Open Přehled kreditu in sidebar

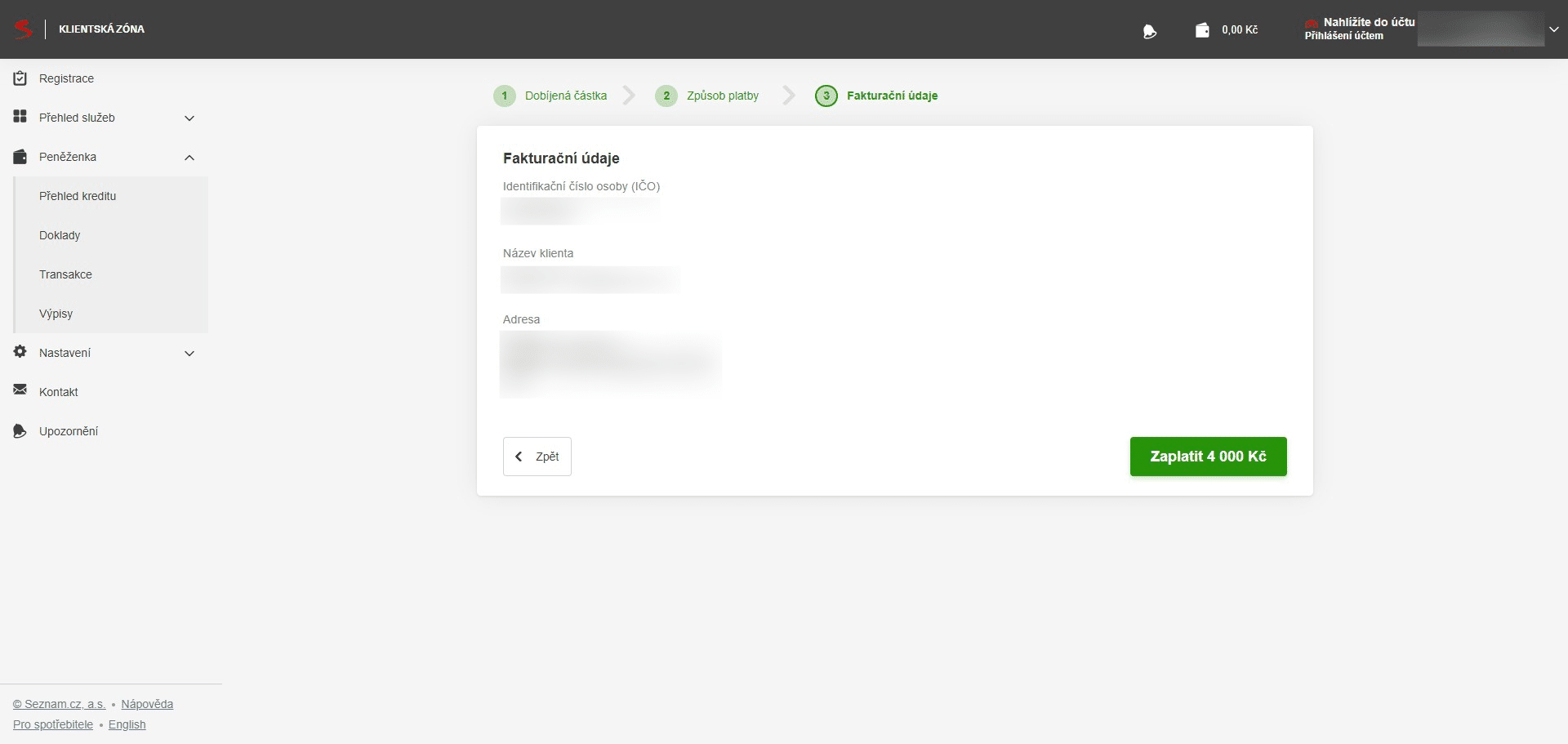click(78, 196)
